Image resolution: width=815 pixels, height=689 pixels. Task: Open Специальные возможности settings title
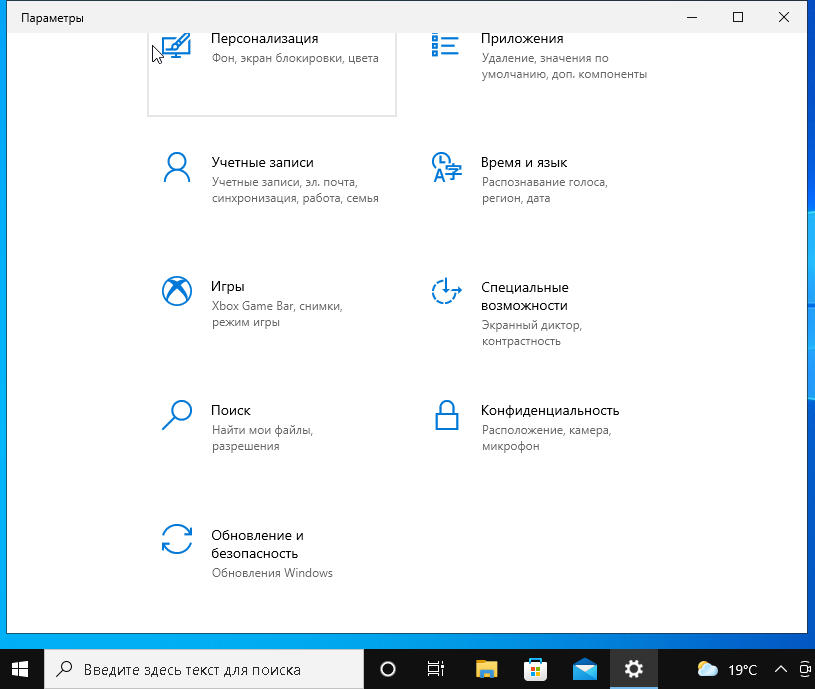tap(524, 296)
